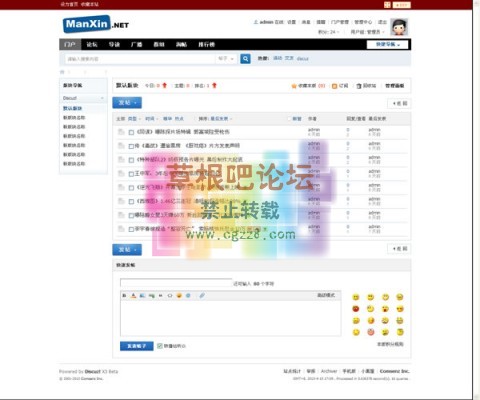Click the quick post message text area
The height and width of the screenshot is (400, 480).
(x=231, y=318)
